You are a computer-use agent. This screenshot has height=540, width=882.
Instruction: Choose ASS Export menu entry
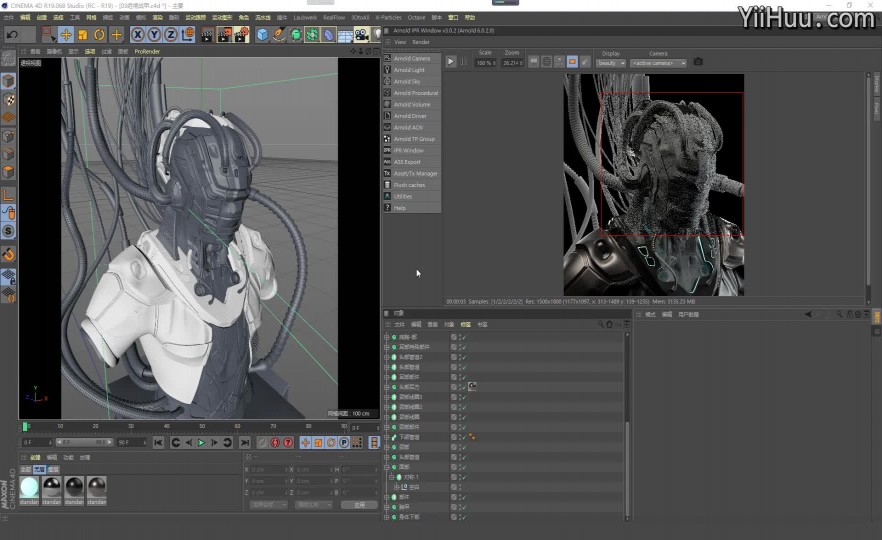[x=412, y=162]
